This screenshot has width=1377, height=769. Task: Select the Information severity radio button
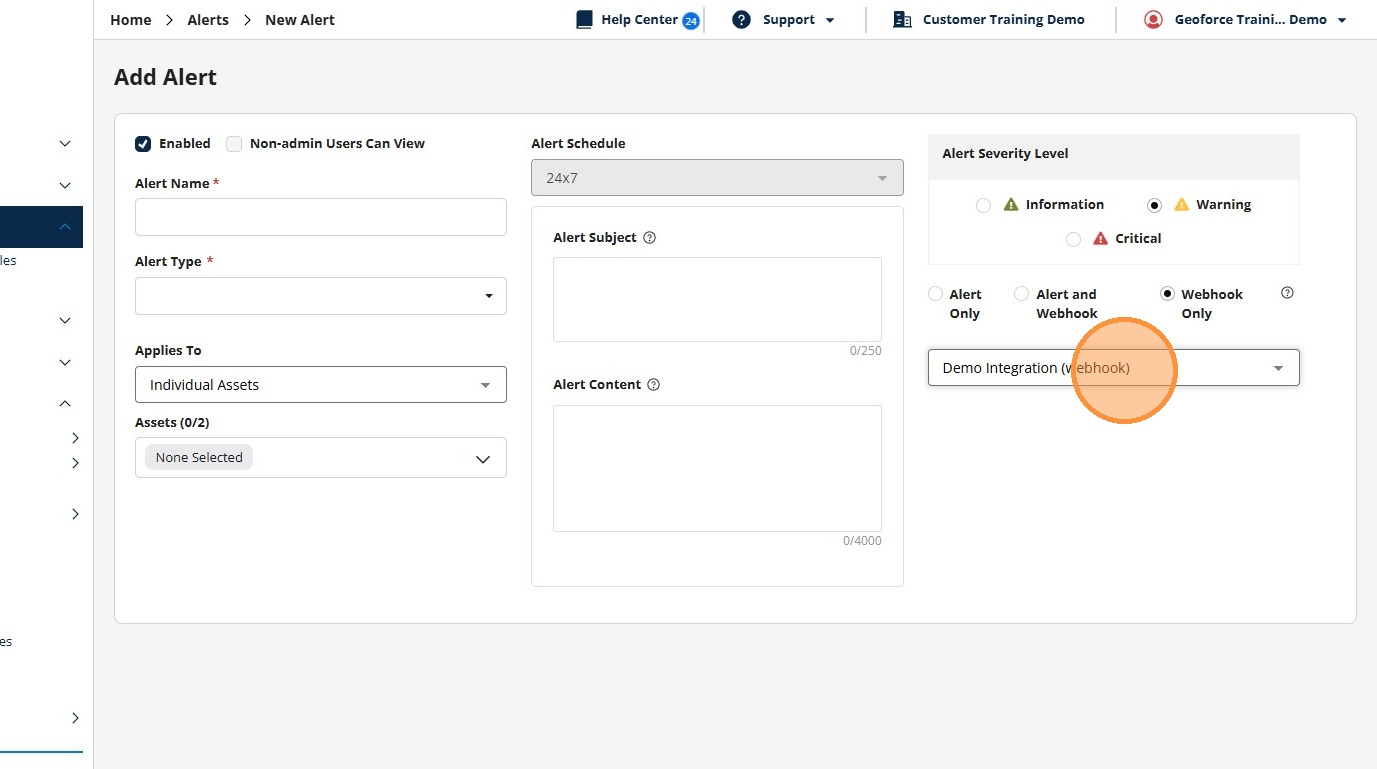pyautogui.click(x=983, y=205)
